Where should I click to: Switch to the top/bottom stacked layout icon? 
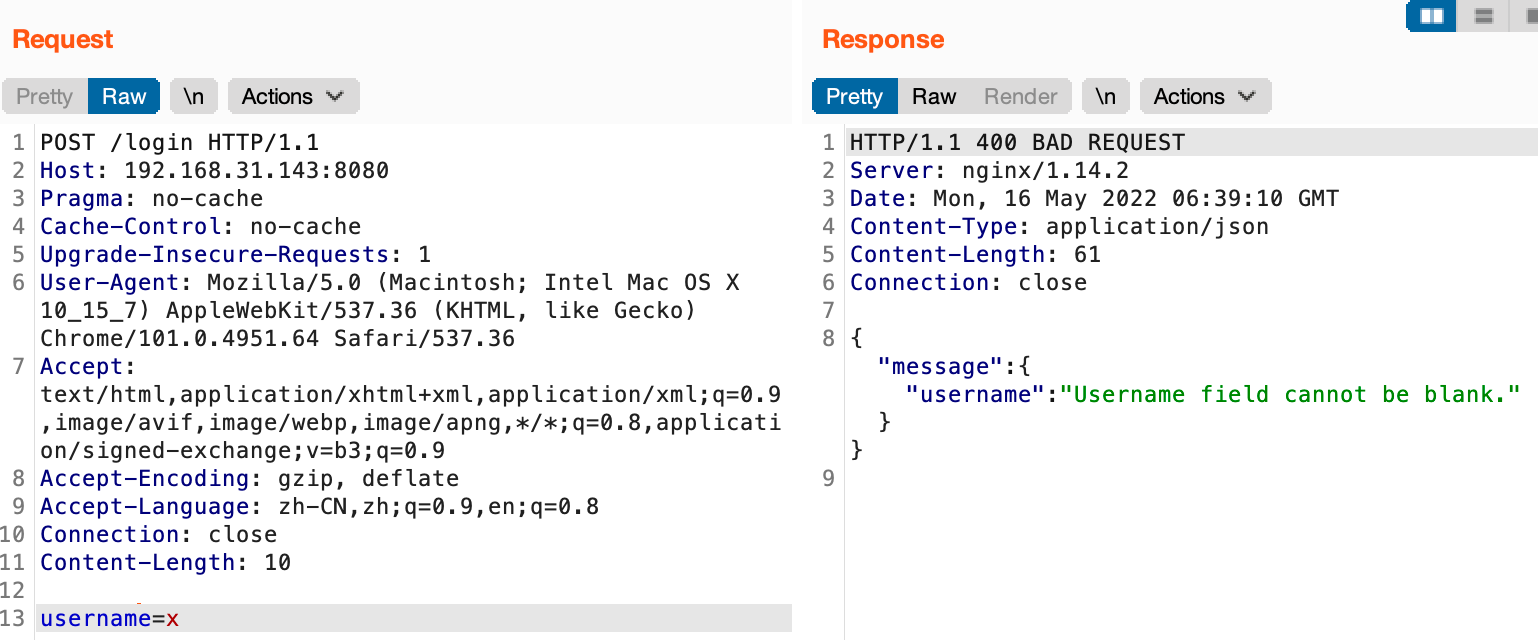pyautogui.click(x=1484, y=16)
